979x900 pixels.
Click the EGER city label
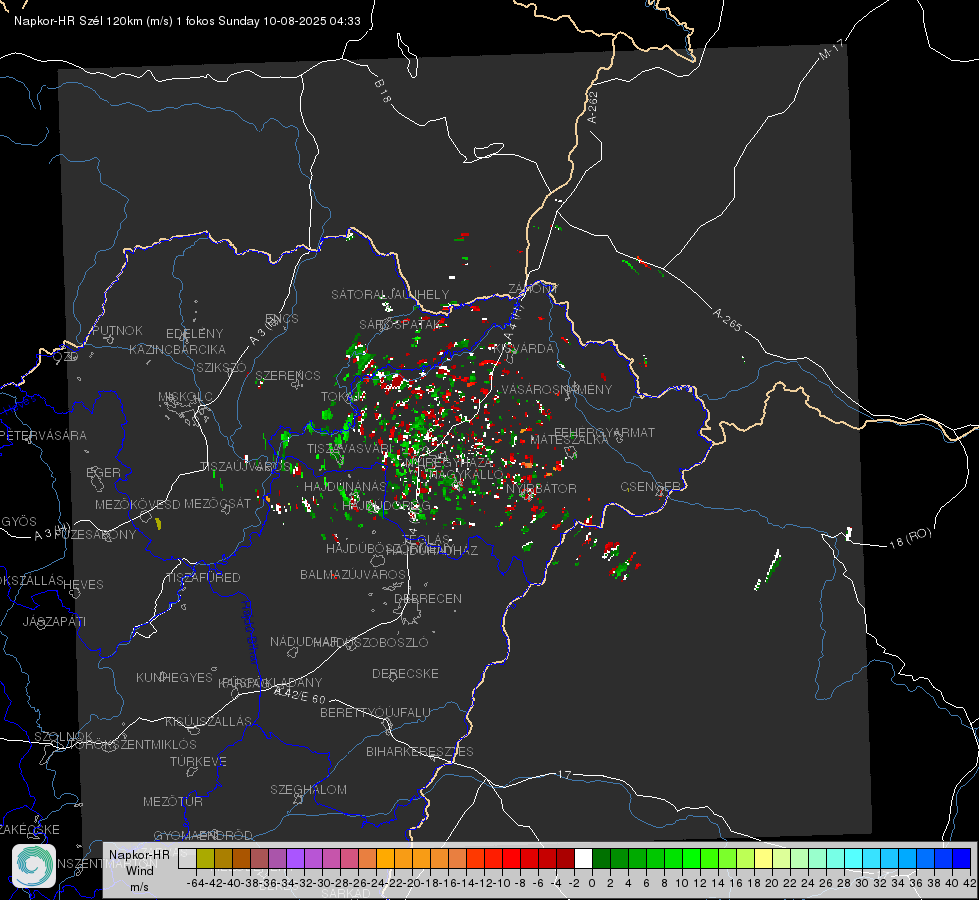pyautogui.click(x=104, y=472)
